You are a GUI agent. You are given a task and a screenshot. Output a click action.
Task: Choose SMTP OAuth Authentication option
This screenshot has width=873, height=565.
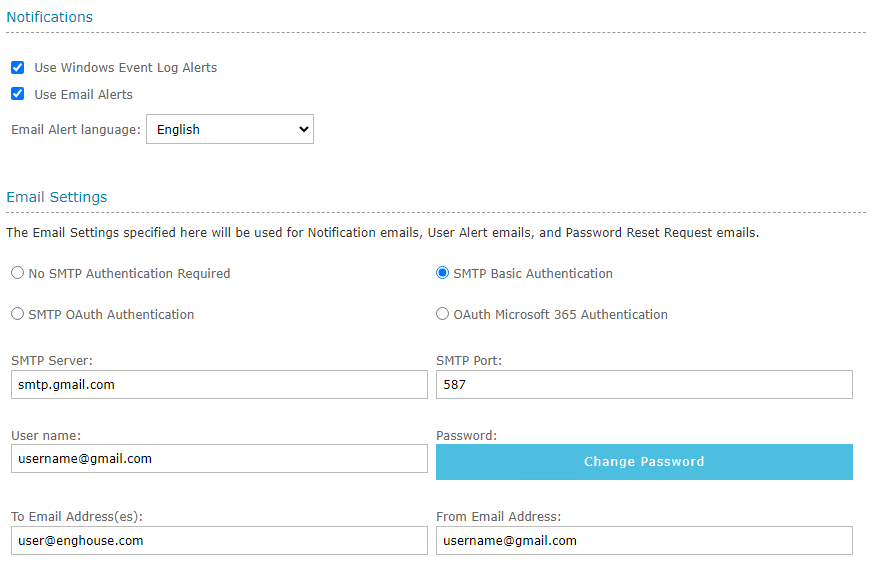(x=18, y=314)
